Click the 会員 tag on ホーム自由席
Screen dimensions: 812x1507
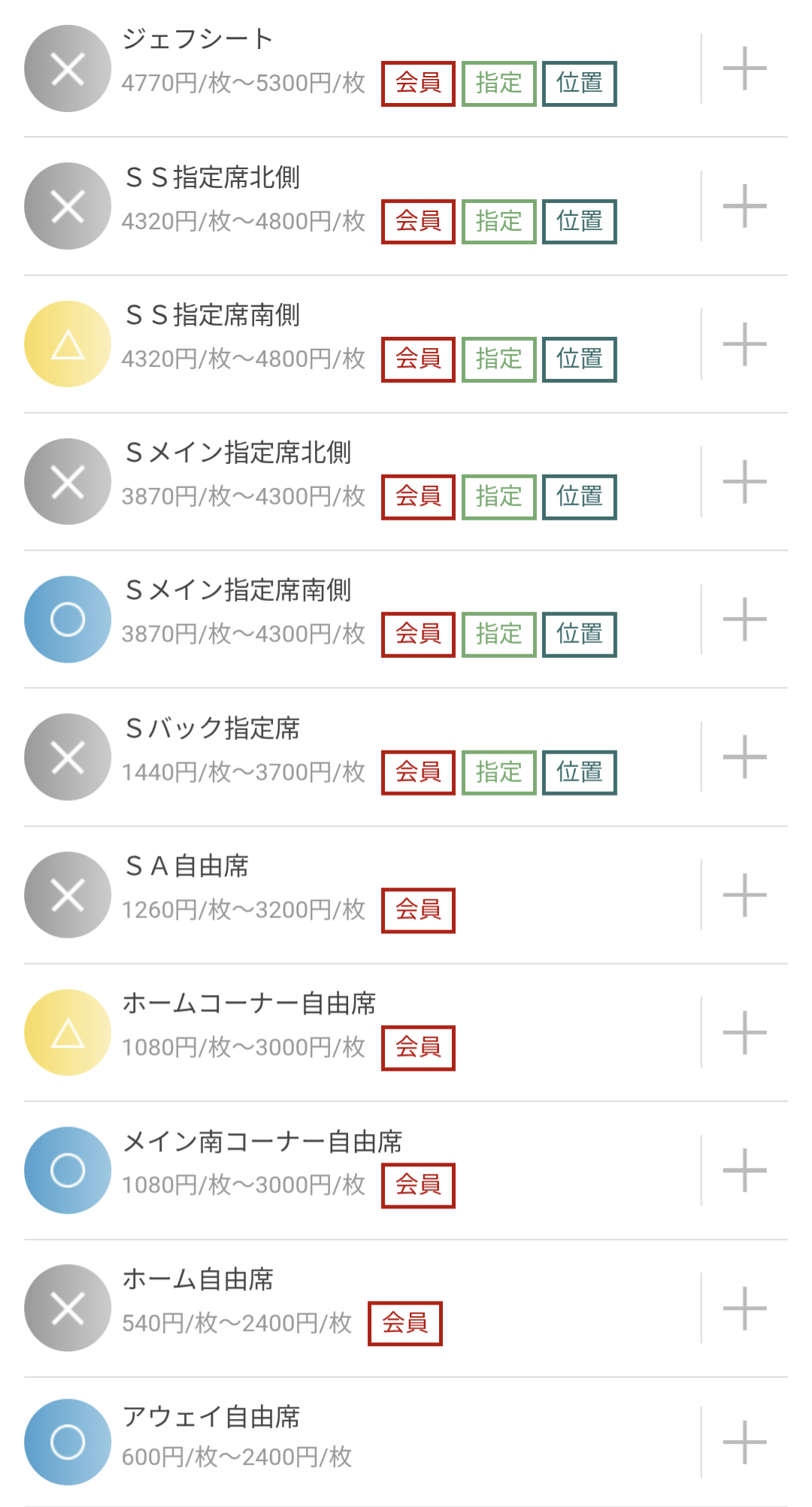click(405, 1323)
